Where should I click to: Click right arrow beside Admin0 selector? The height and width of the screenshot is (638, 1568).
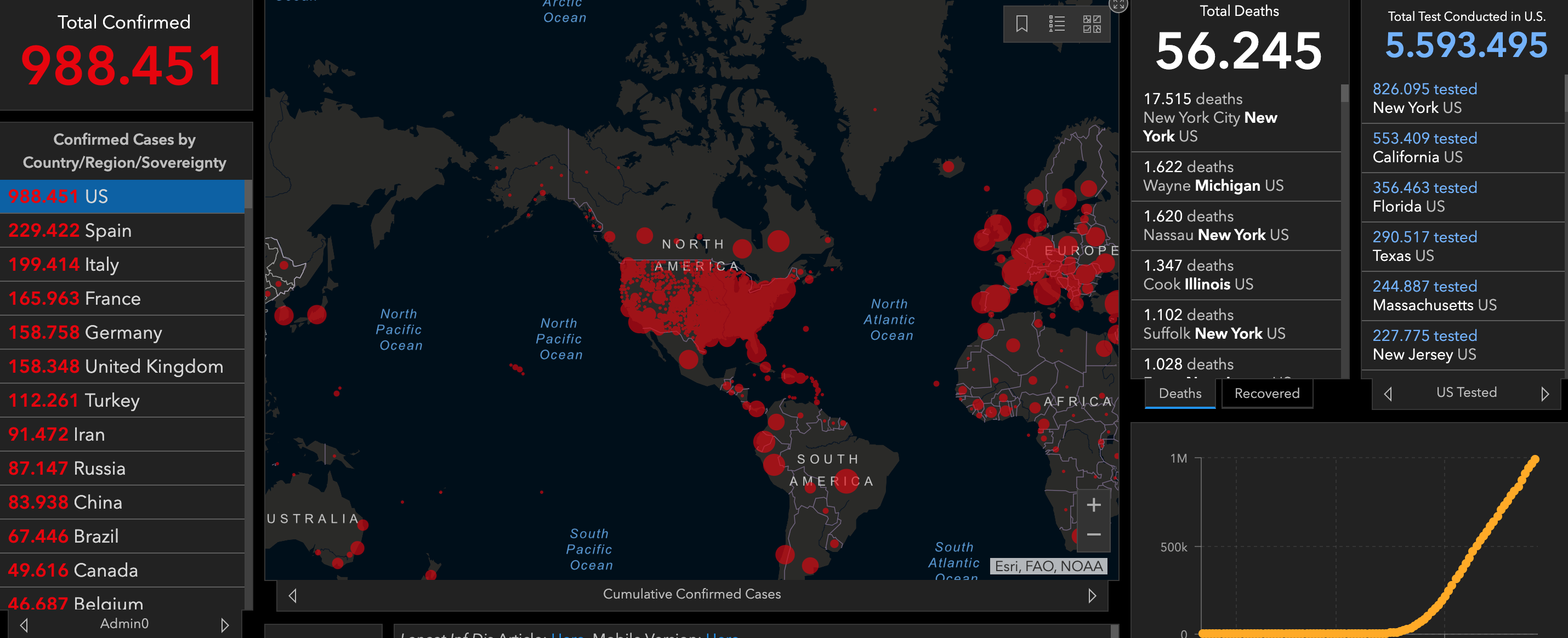coord(225,625)
